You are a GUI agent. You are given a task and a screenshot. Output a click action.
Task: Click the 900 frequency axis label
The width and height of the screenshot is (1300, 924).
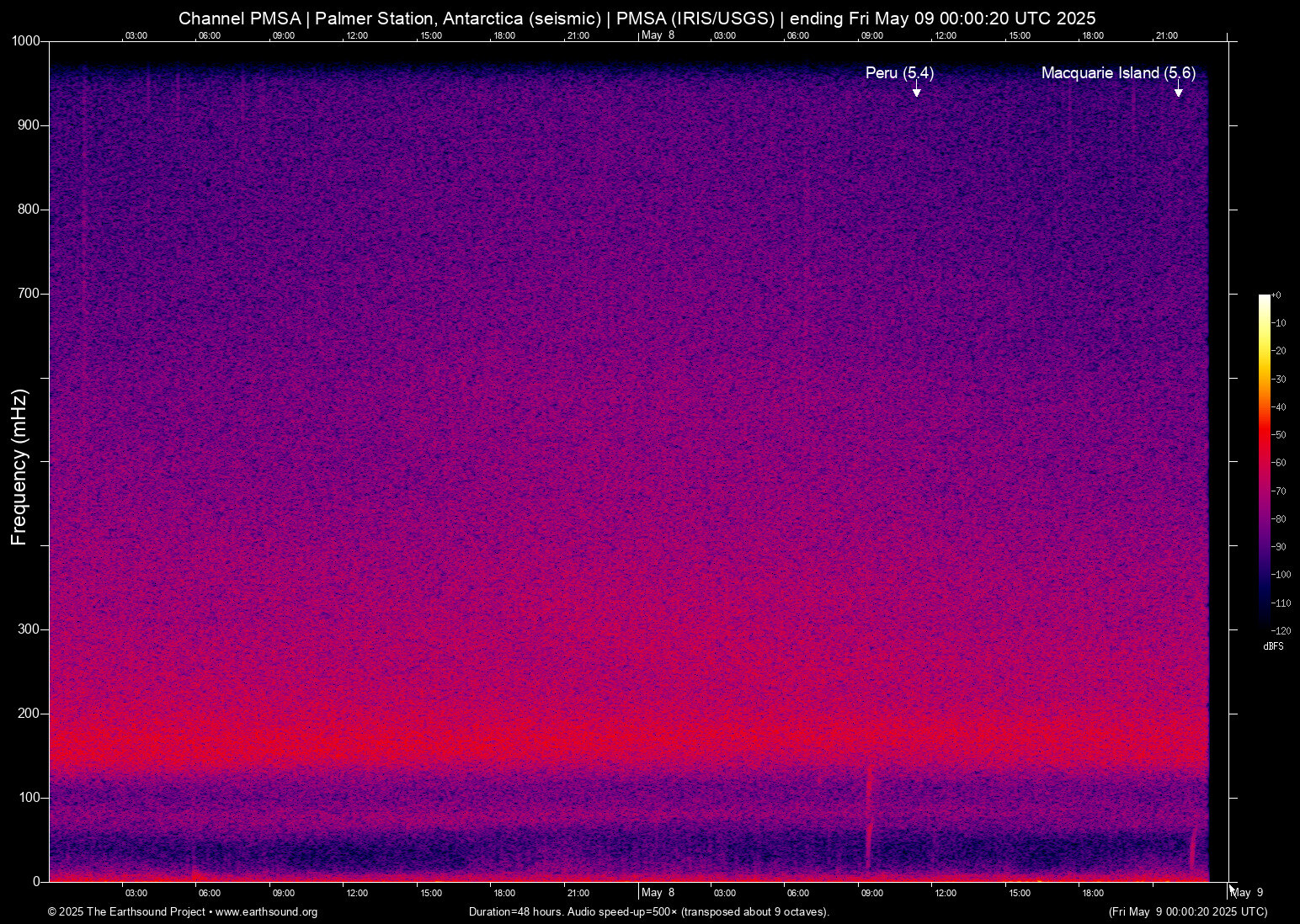tap(29, 125)
